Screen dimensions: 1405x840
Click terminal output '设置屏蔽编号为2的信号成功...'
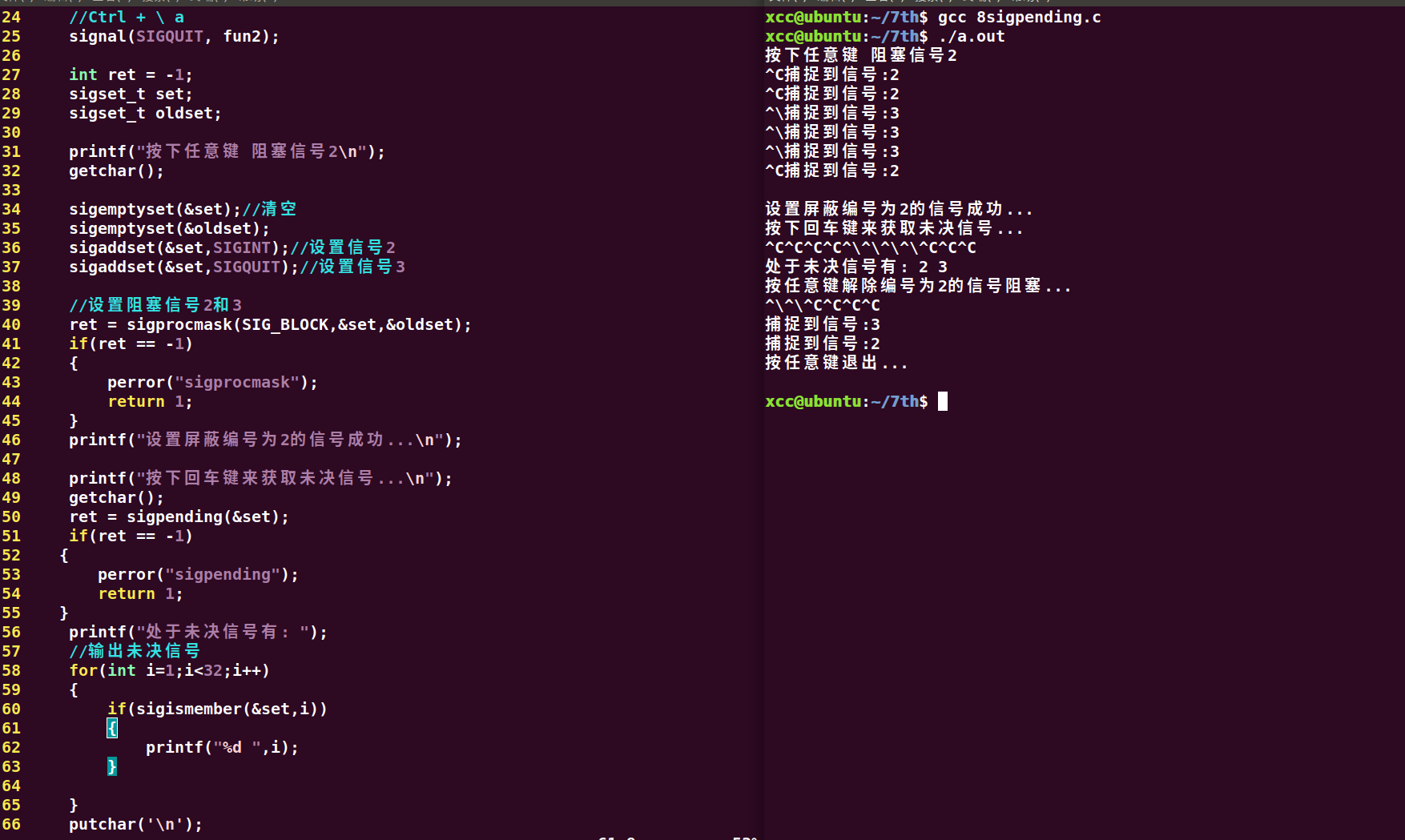tap(899, 209)
